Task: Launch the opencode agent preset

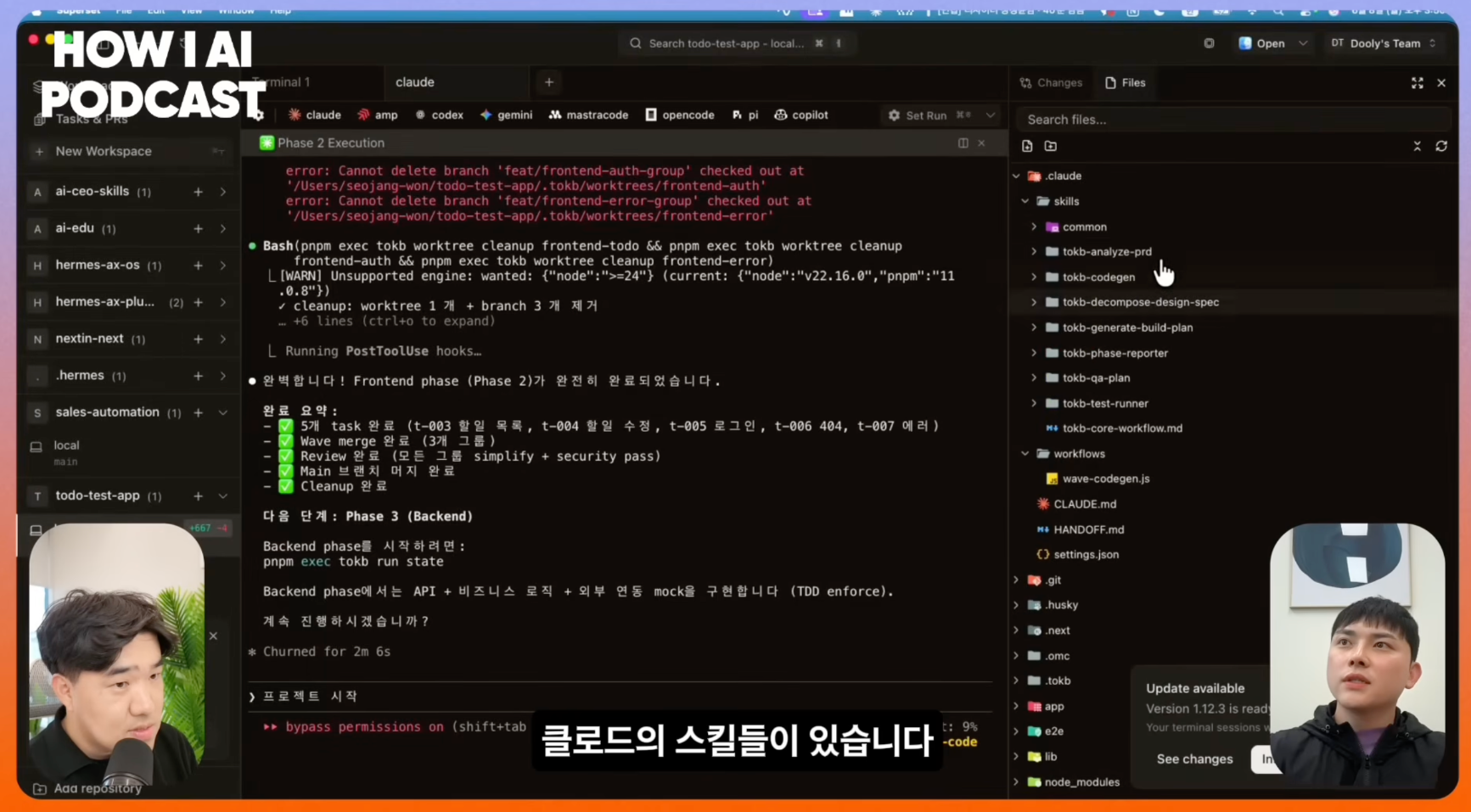Action: (680, 115)
